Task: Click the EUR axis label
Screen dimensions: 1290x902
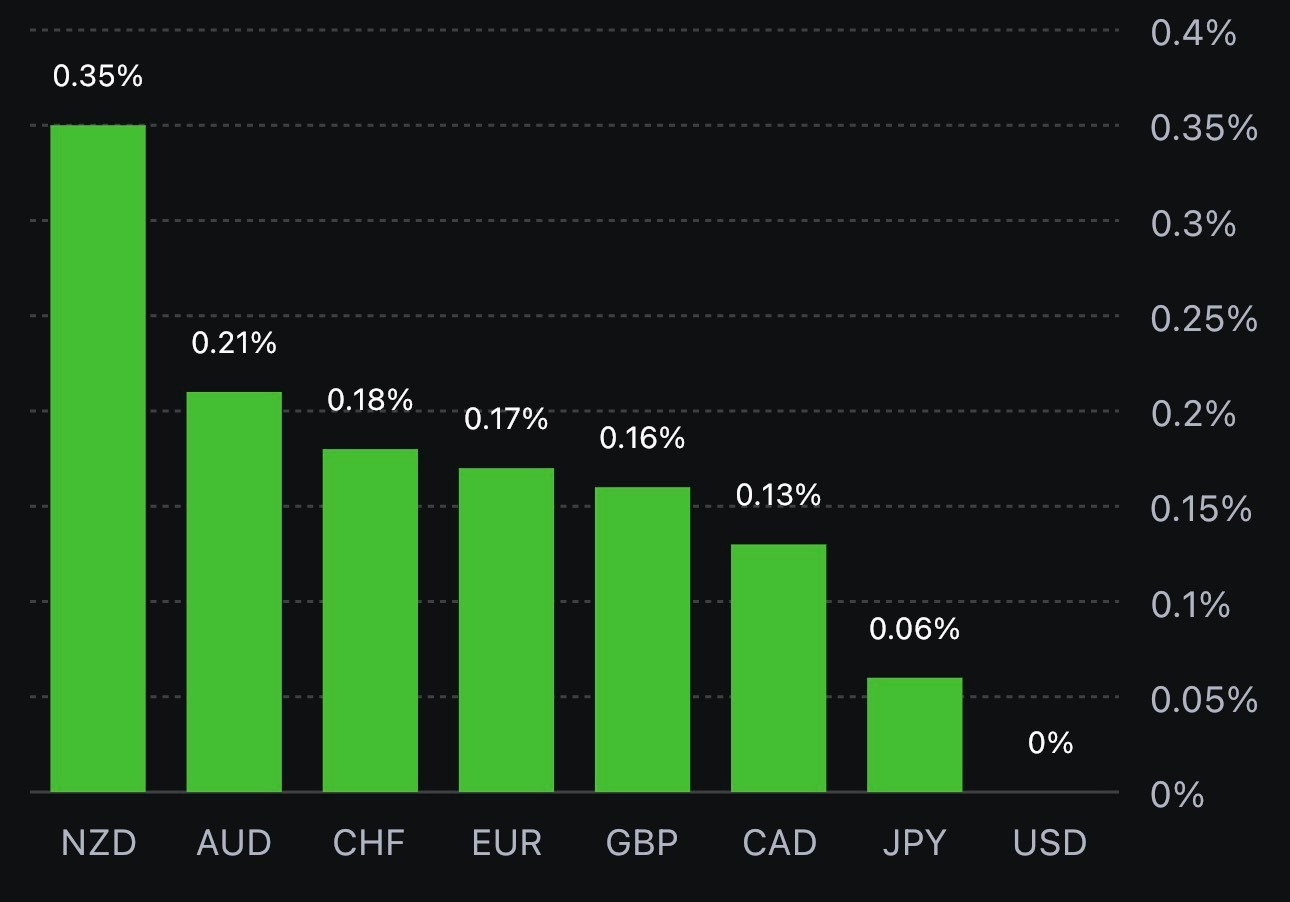Action: pos(506,843)
